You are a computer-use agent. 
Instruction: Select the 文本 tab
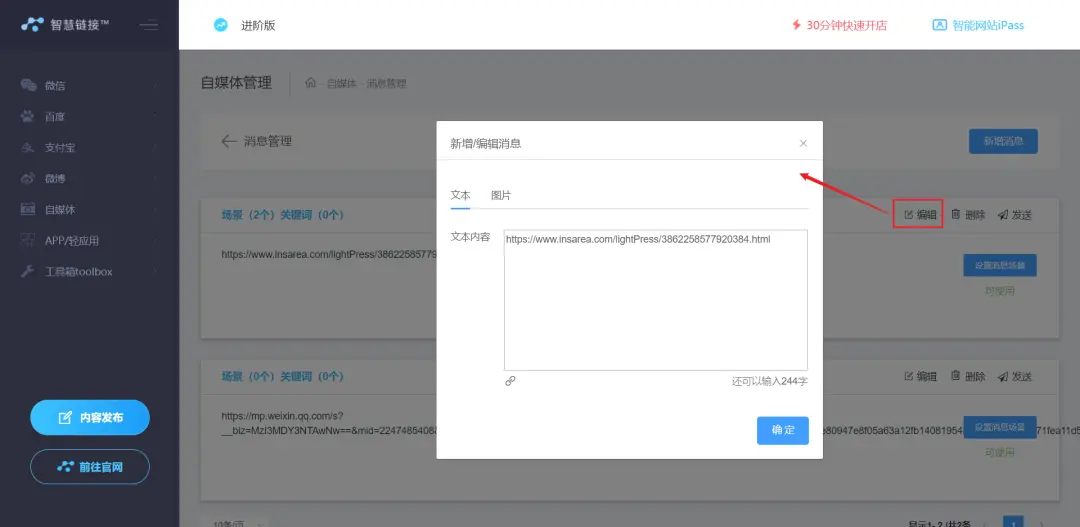(460, 195)
